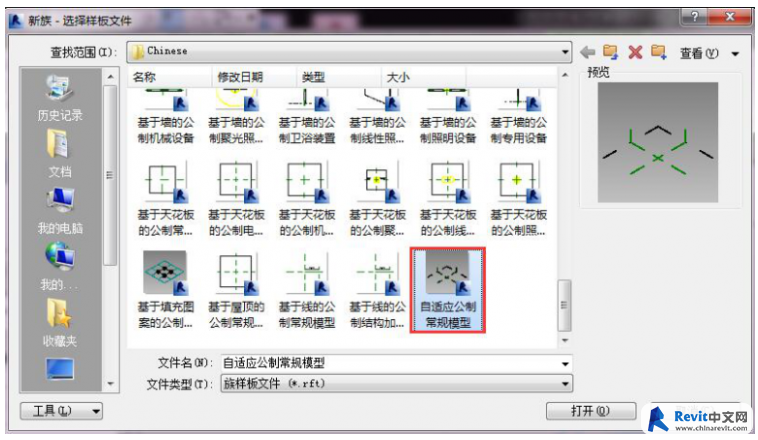The height and width of the screenshot is (440, 758).
Task: Open desktop shortcut at sidebar bottom
Action: 59,369
